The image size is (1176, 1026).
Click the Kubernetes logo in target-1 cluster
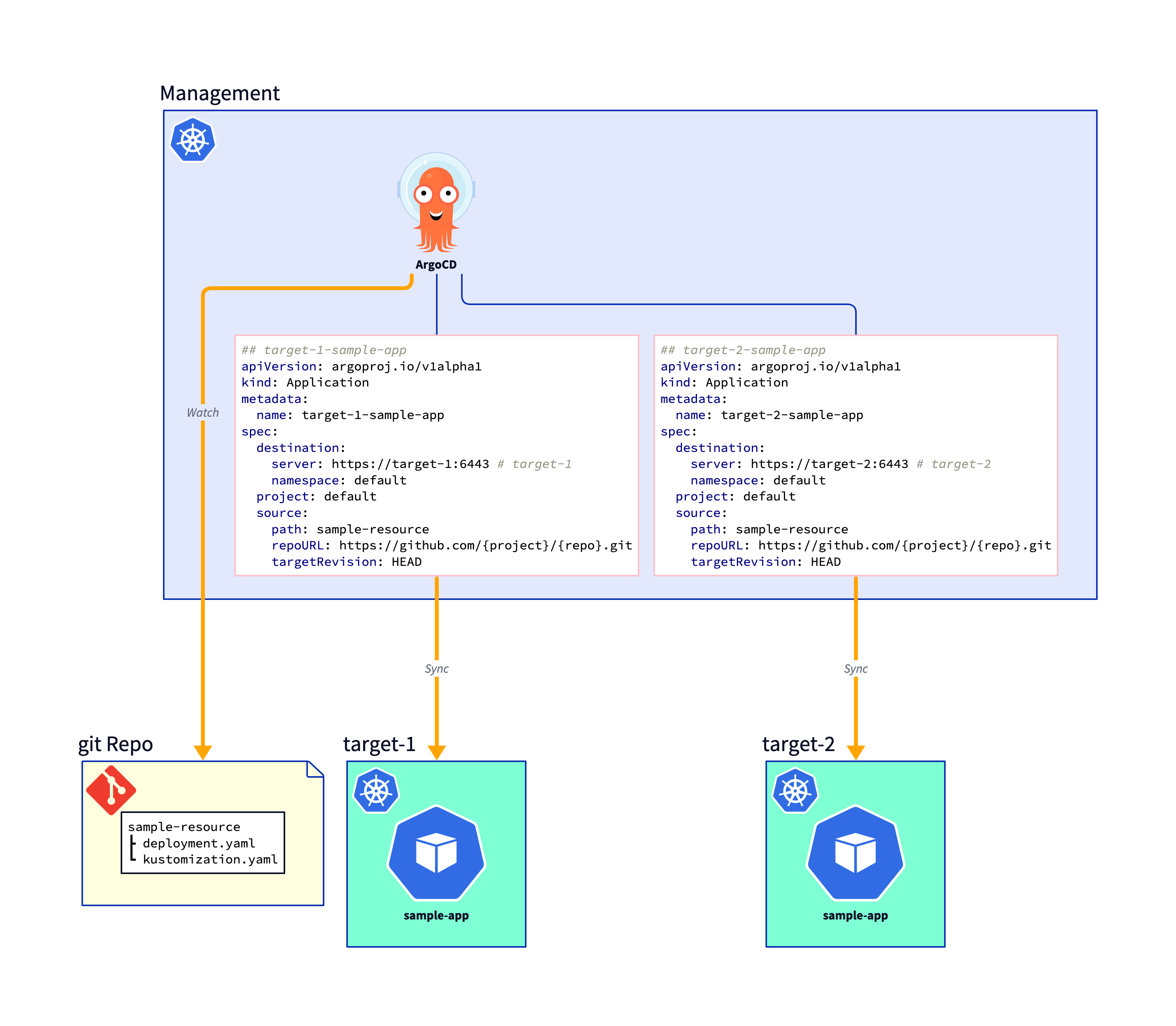coord(376,791)
